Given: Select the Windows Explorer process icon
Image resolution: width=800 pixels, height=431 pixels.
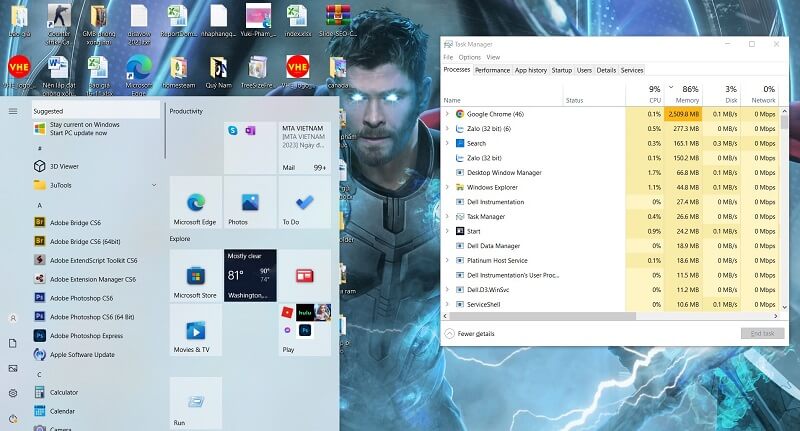Looking at the screenshot, I should click(460, 187).
